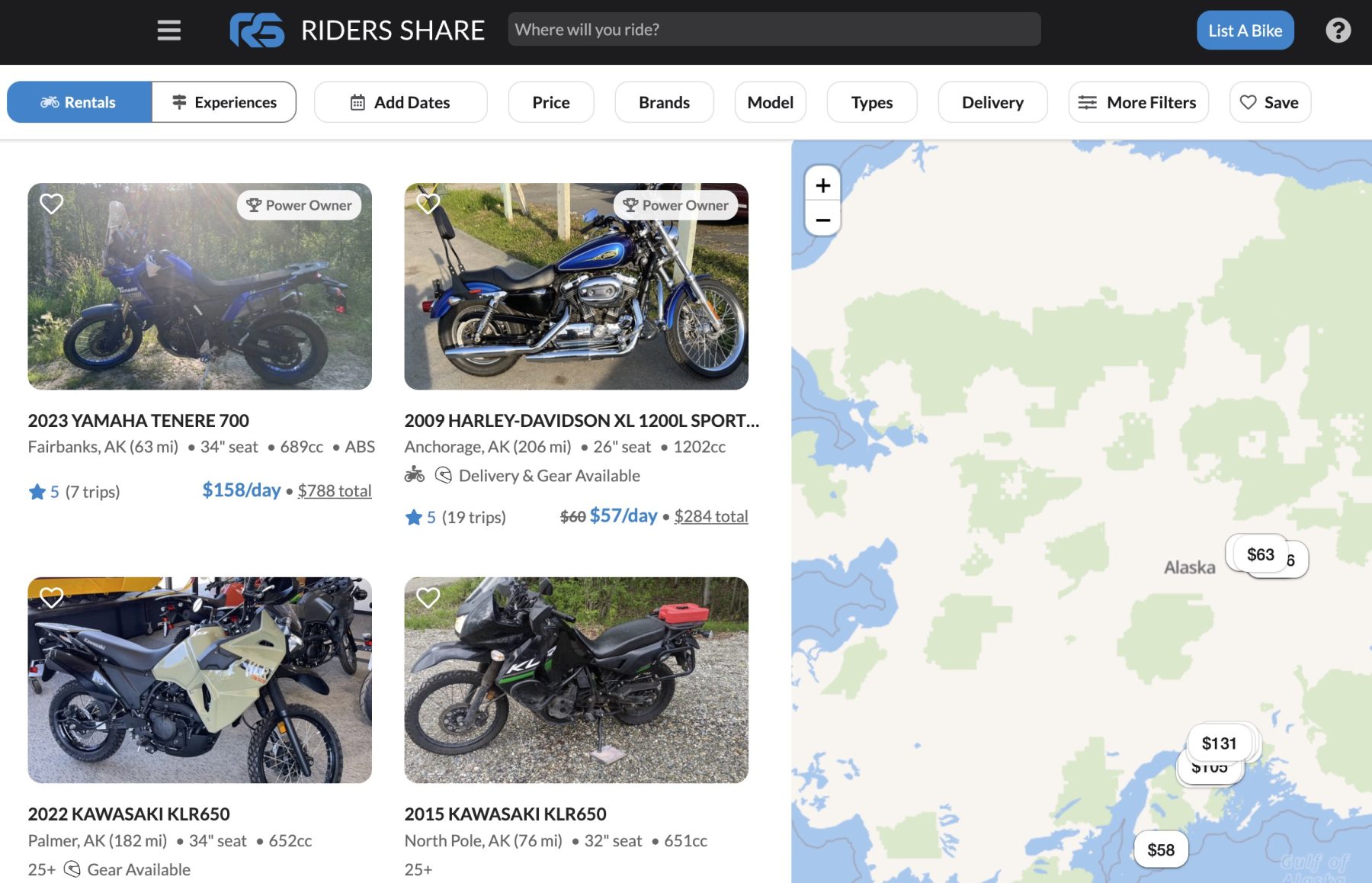Open the $788 total price link
1372x883 pixels.
tap(335, 491)
